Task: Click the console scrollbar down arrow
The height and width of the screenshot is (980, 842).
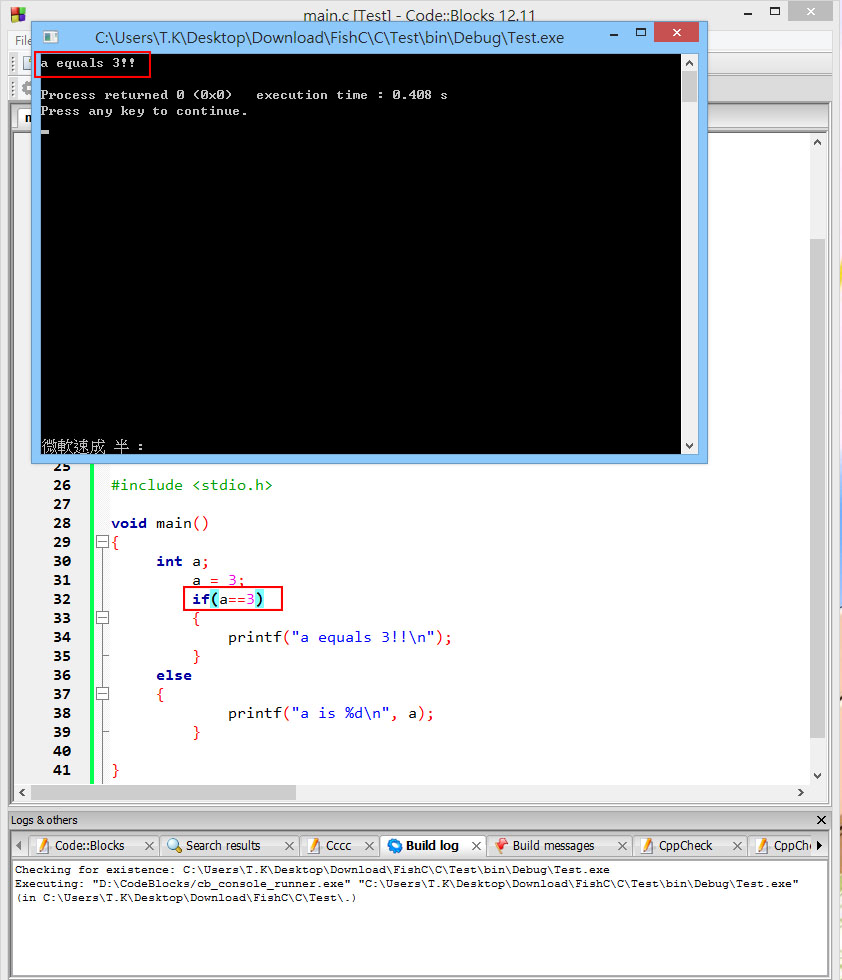Action: [x=689, y=446]
